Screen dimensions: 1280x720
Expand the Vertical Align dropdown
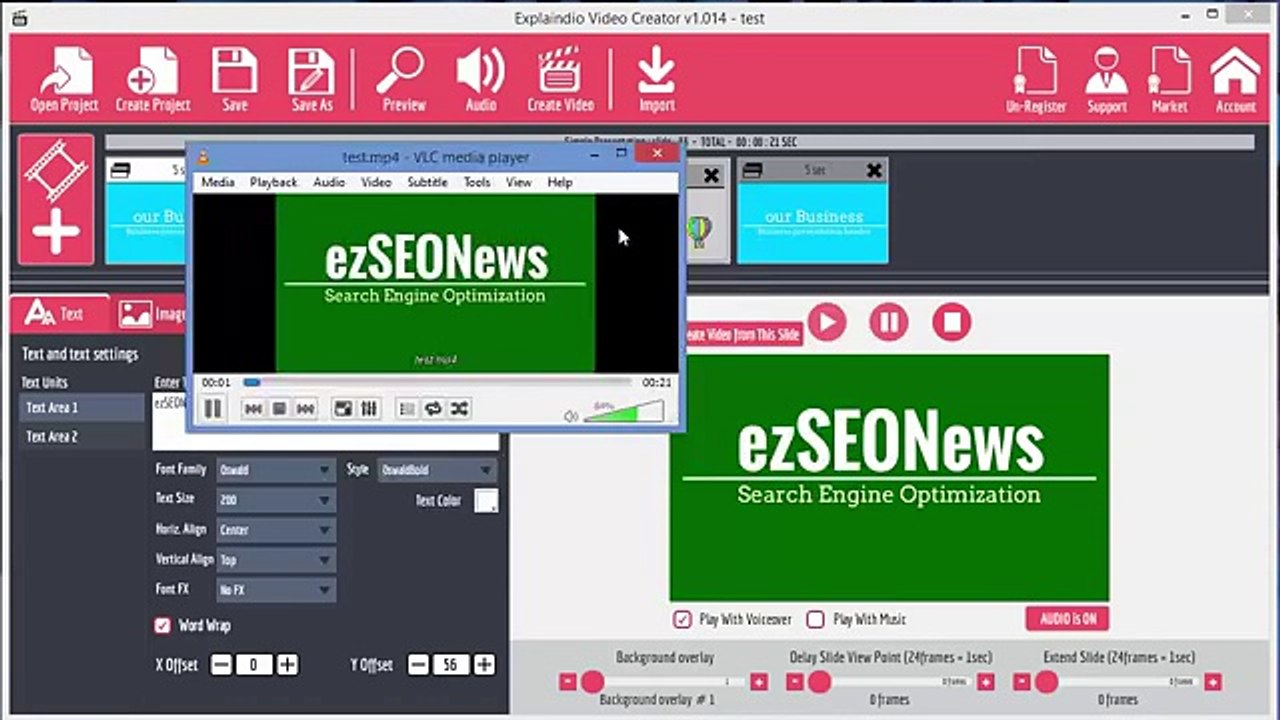point(275,560)
